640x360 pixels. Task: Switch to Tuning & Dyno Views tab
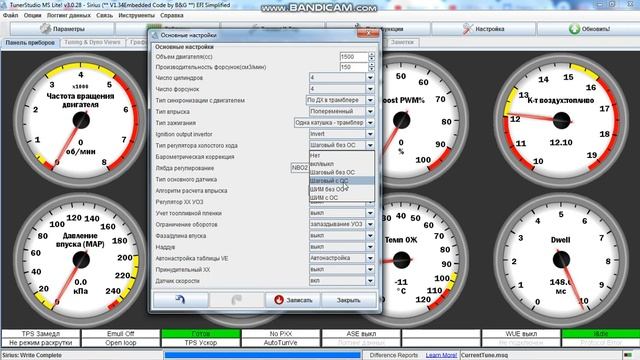point(92,42)
